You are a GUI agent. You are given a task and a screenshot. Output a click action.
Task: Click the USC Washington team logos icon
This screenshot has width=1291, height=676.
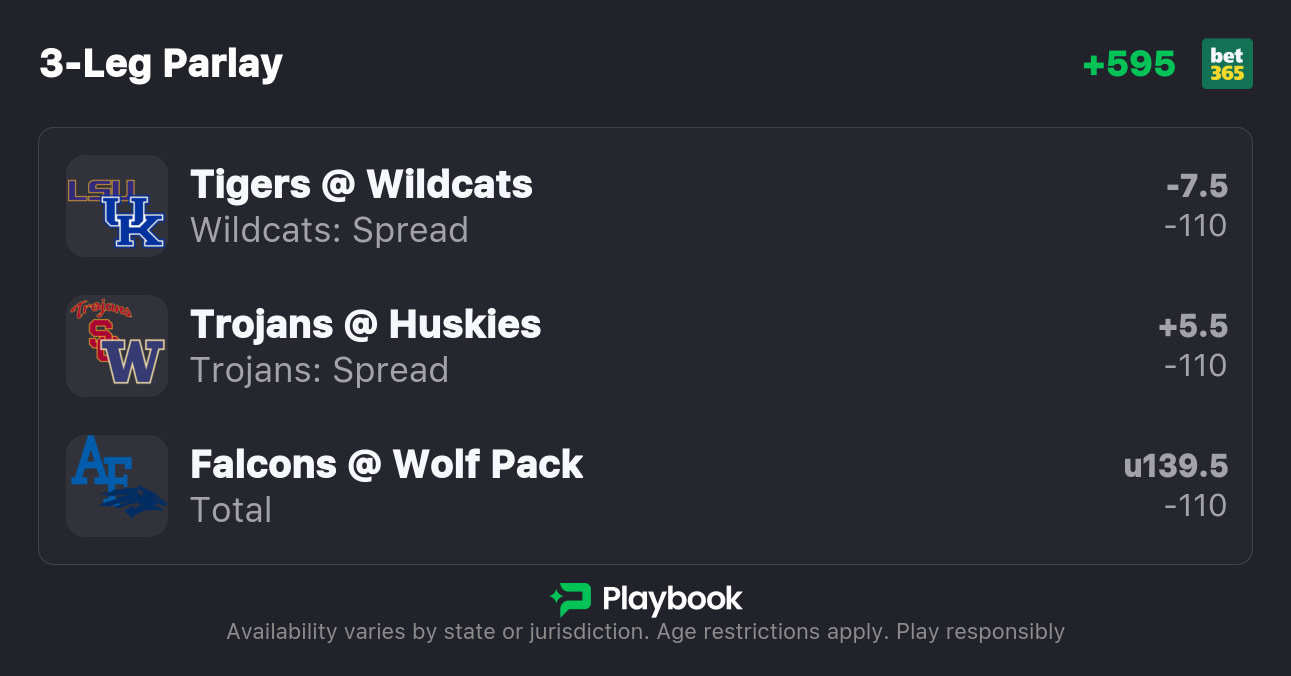(x=116, y=346)
